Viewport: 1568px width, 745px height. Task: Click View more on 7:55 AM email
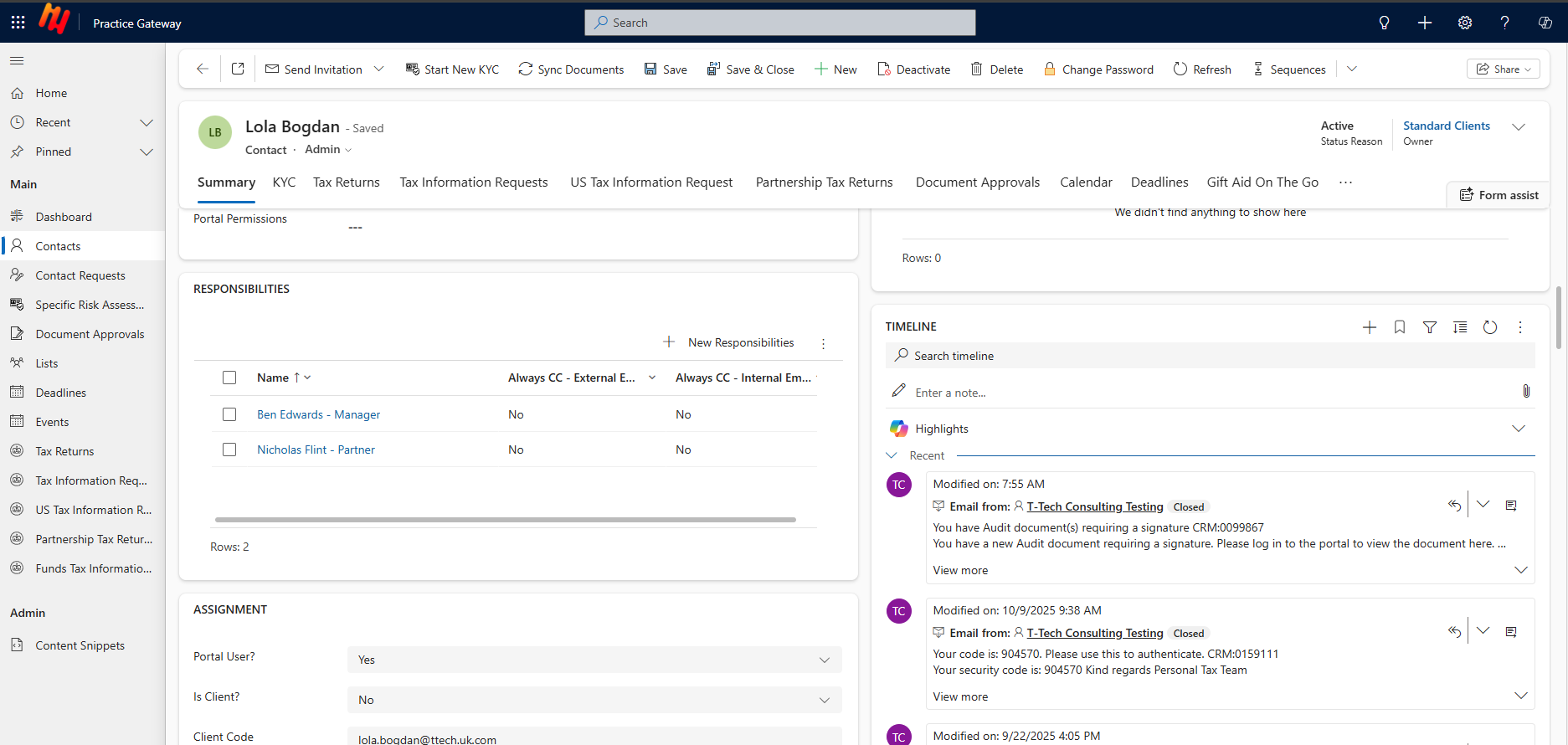click(960, 570)
